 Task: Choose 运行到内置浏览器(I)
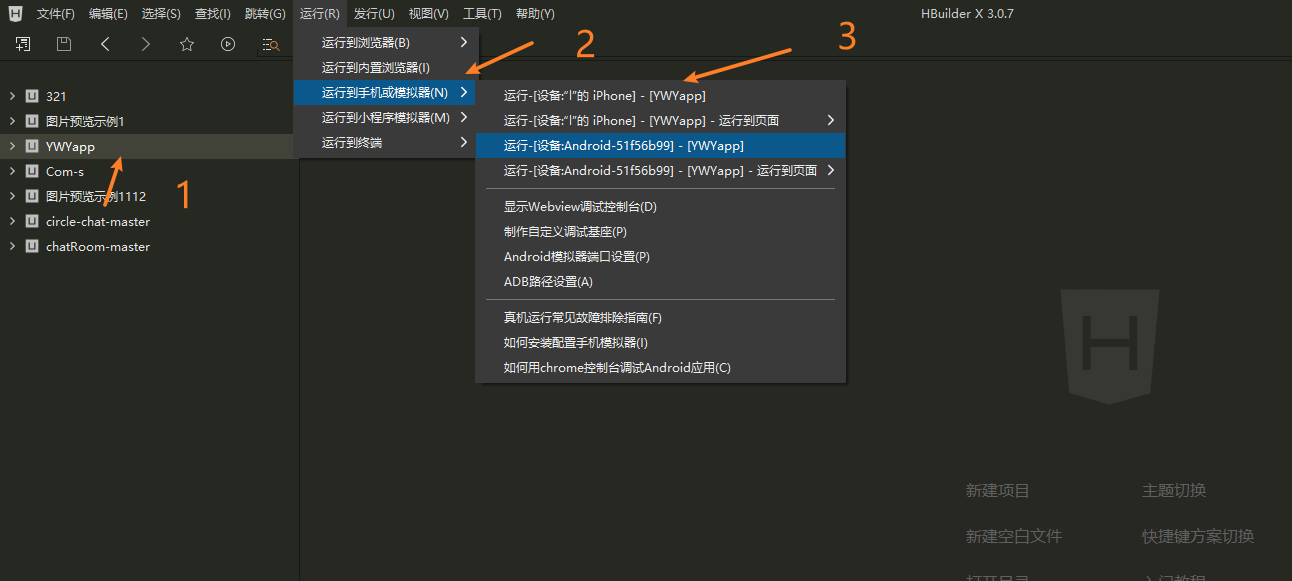386,68
